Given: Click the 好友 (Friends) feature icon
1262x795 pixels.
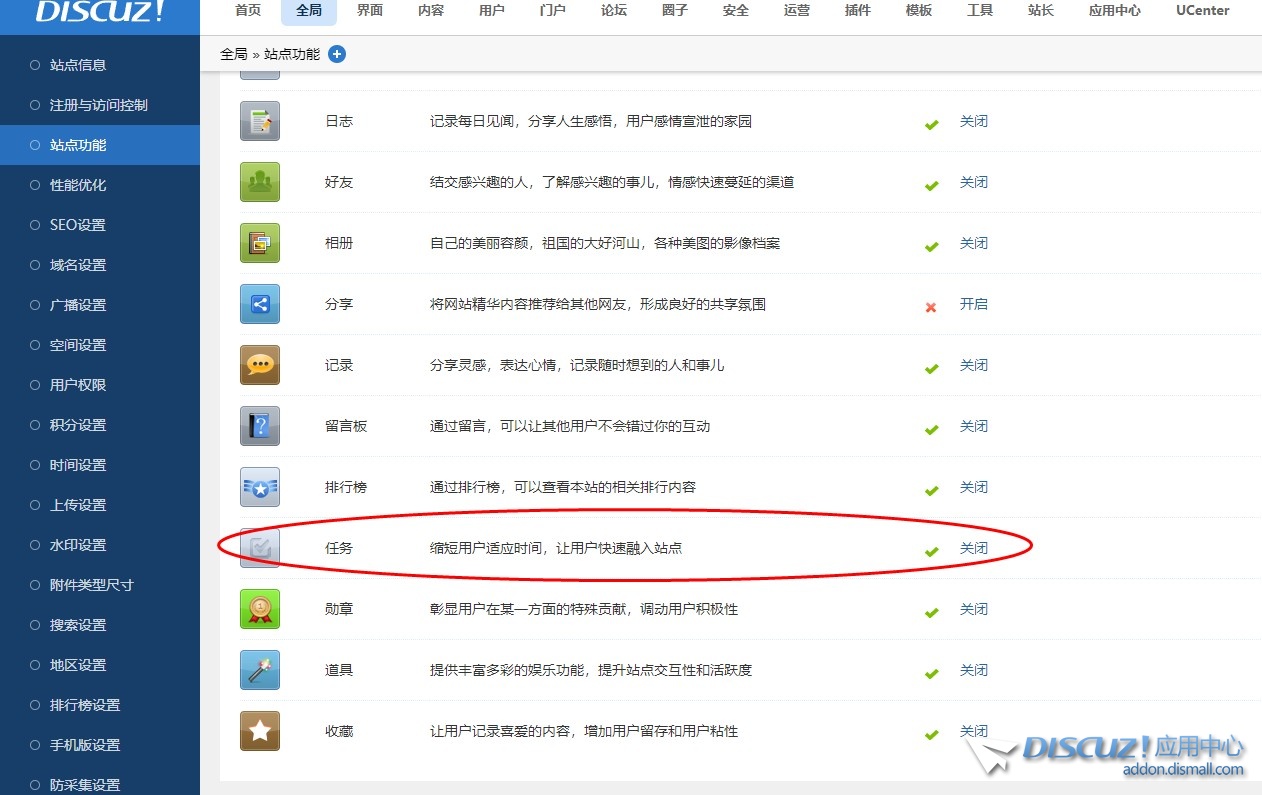Looking at the screenshot, I should [x=260, y=182].
